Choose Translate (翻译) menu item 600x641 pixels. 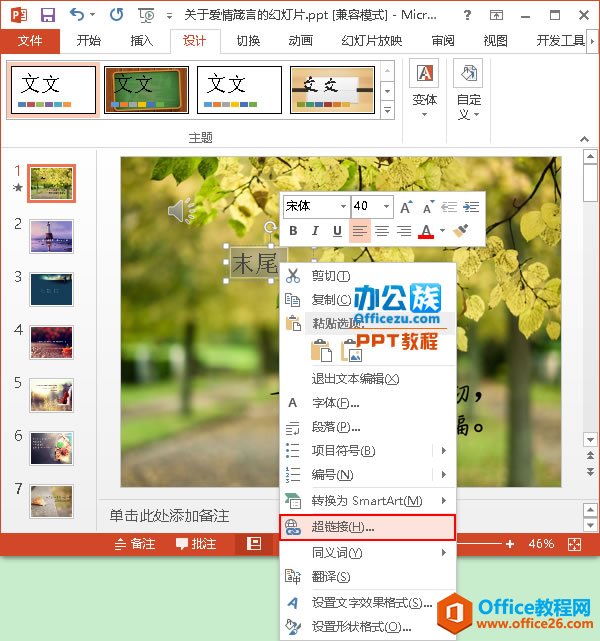(x=368, y=577)
